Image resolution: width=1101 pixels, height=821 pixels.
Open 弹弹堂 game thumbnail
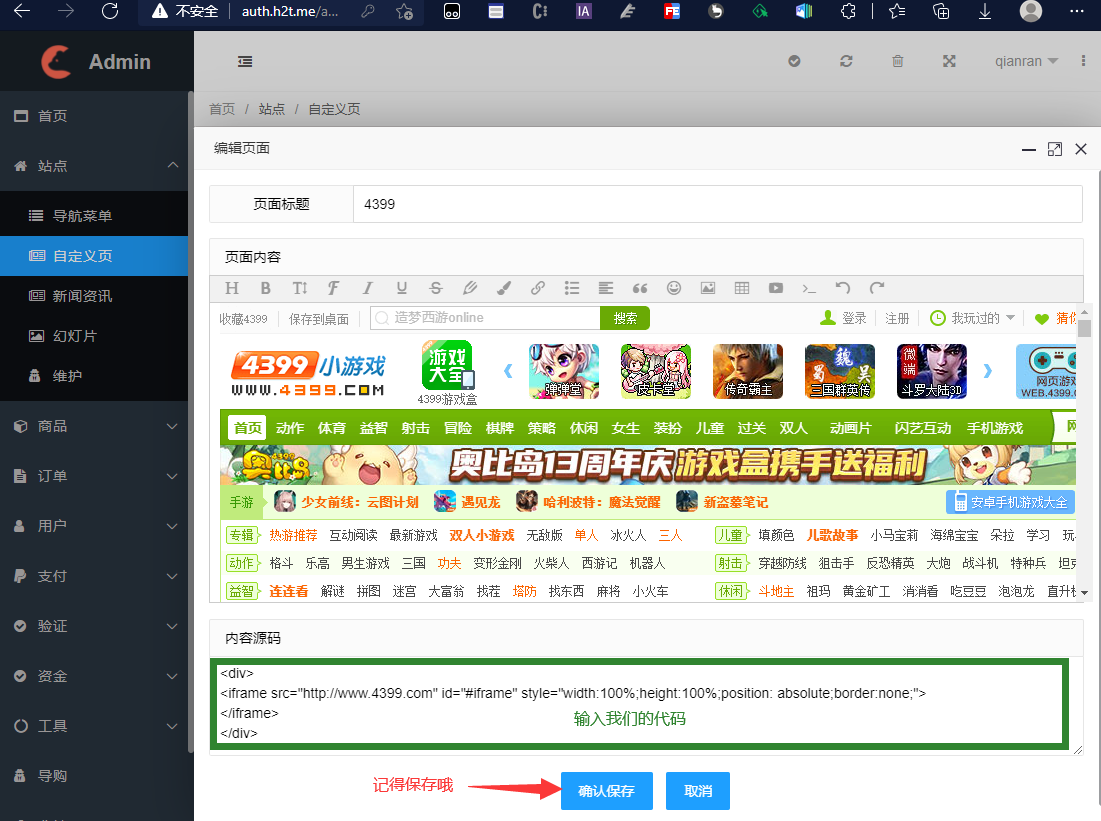pos(564,372)
